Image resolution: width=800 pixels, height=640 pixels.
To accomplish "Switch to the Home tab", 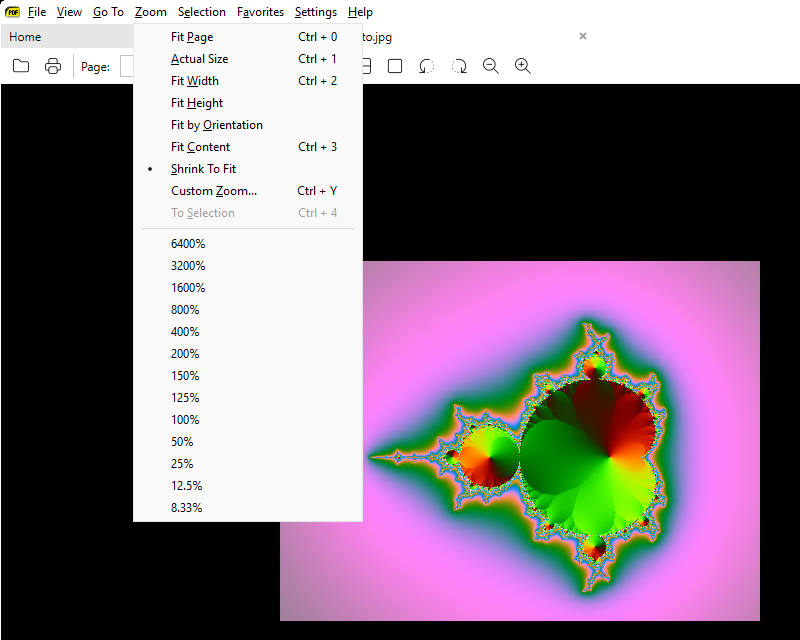I will [25, 37].
